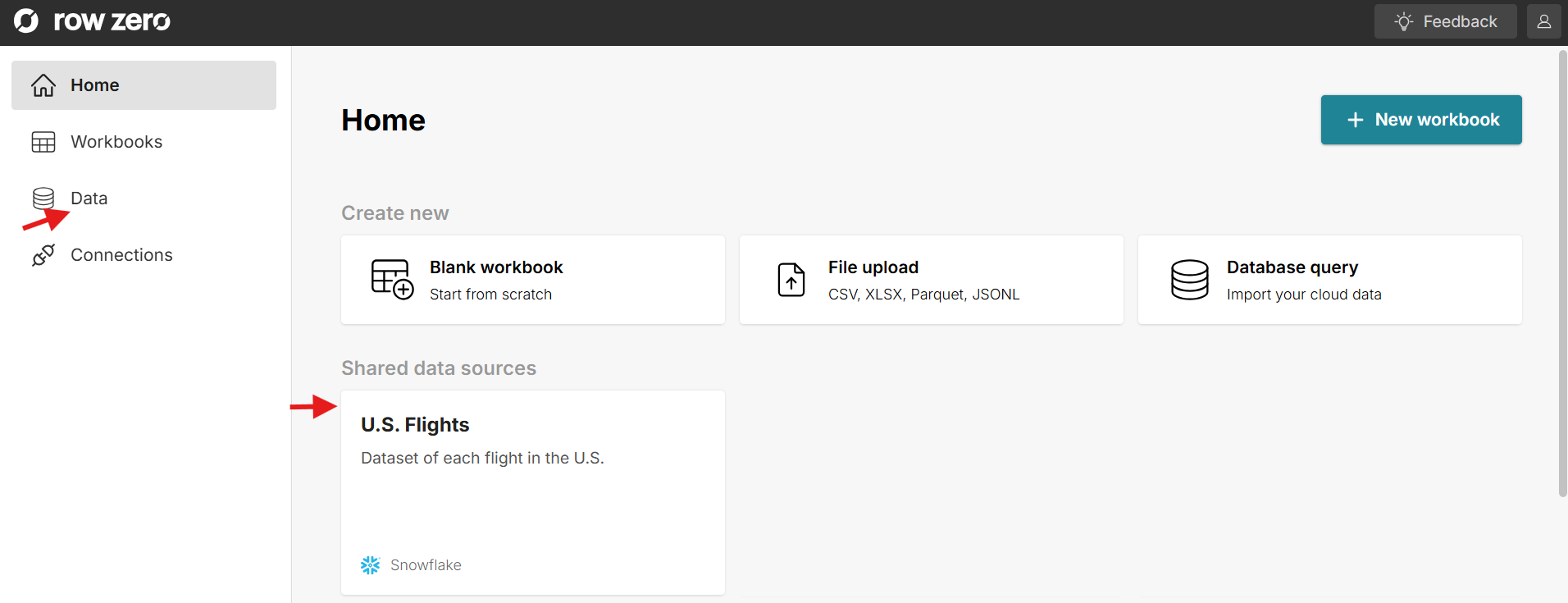1568x603 pixels.
Task: Click the Row Zero logo icon
Action: (26, 21)
